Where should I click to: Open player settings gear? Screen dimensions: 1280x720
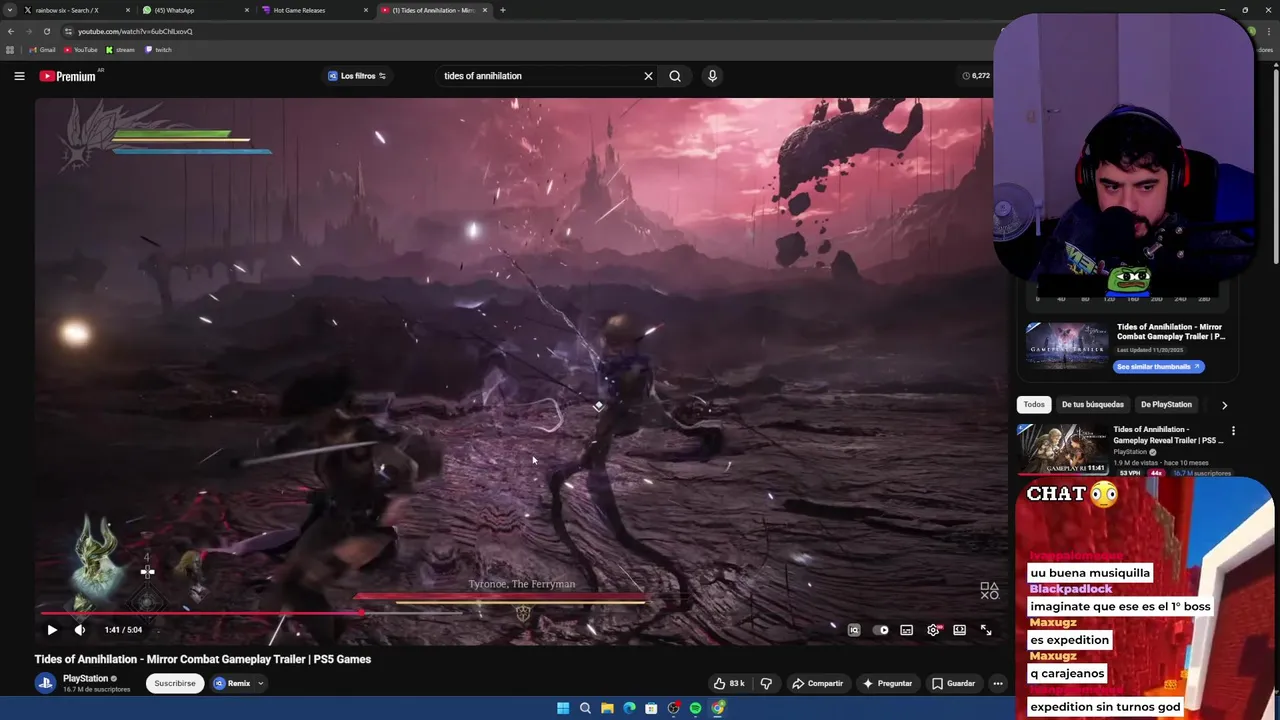pyautogui.click(x=933, y=630)
